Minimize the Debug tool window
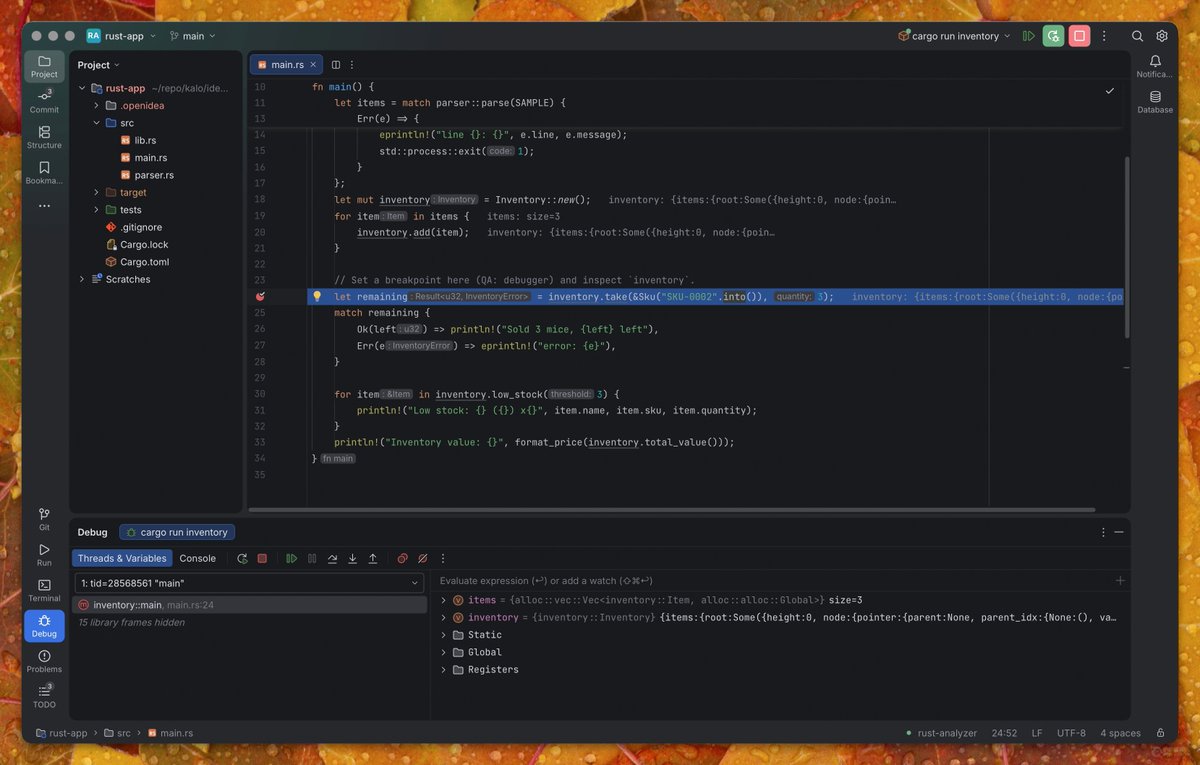The width and height of the screenshot is (1200, 765). tap(1119, 532)
